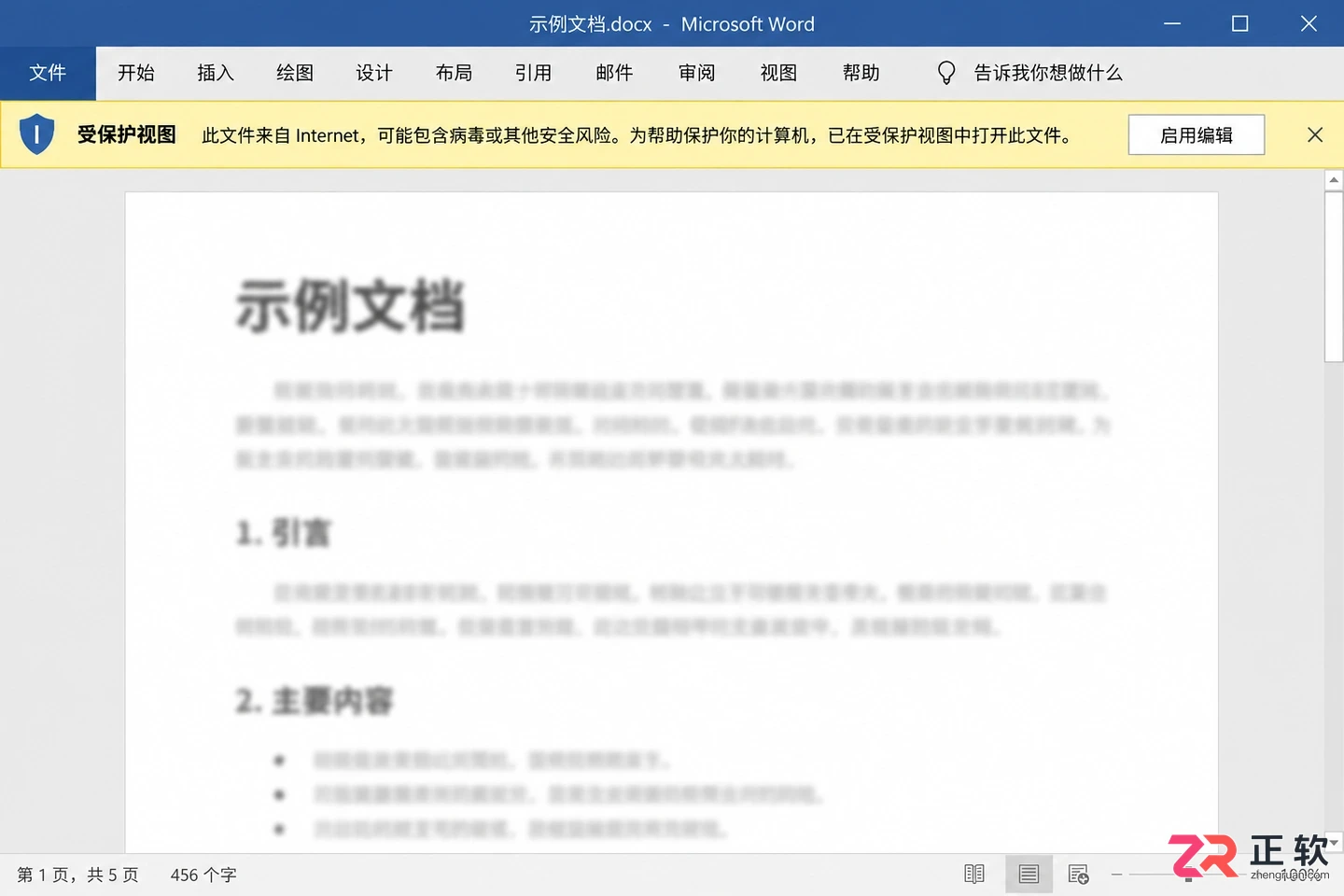Select the 绘图 ribbon tab
The width and height of the screenshot is (1344, 896).
(x=295, y=73)
